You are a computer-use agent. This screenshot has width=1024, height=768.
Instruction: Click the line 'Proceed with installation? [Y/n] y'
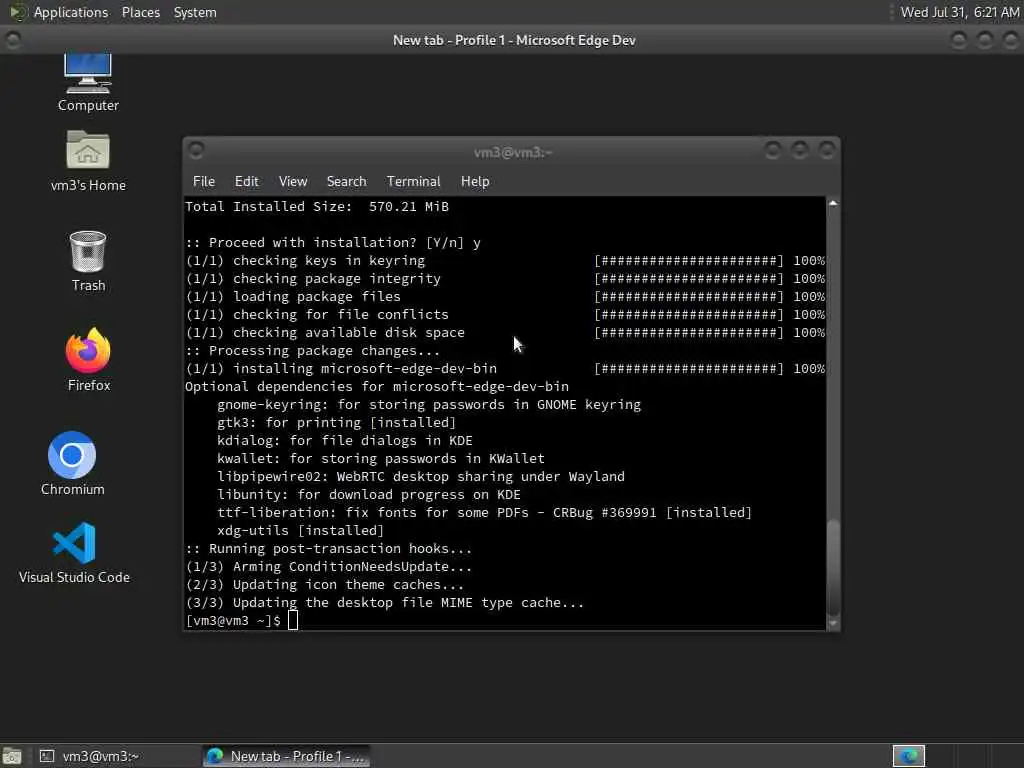coord(333,242)
